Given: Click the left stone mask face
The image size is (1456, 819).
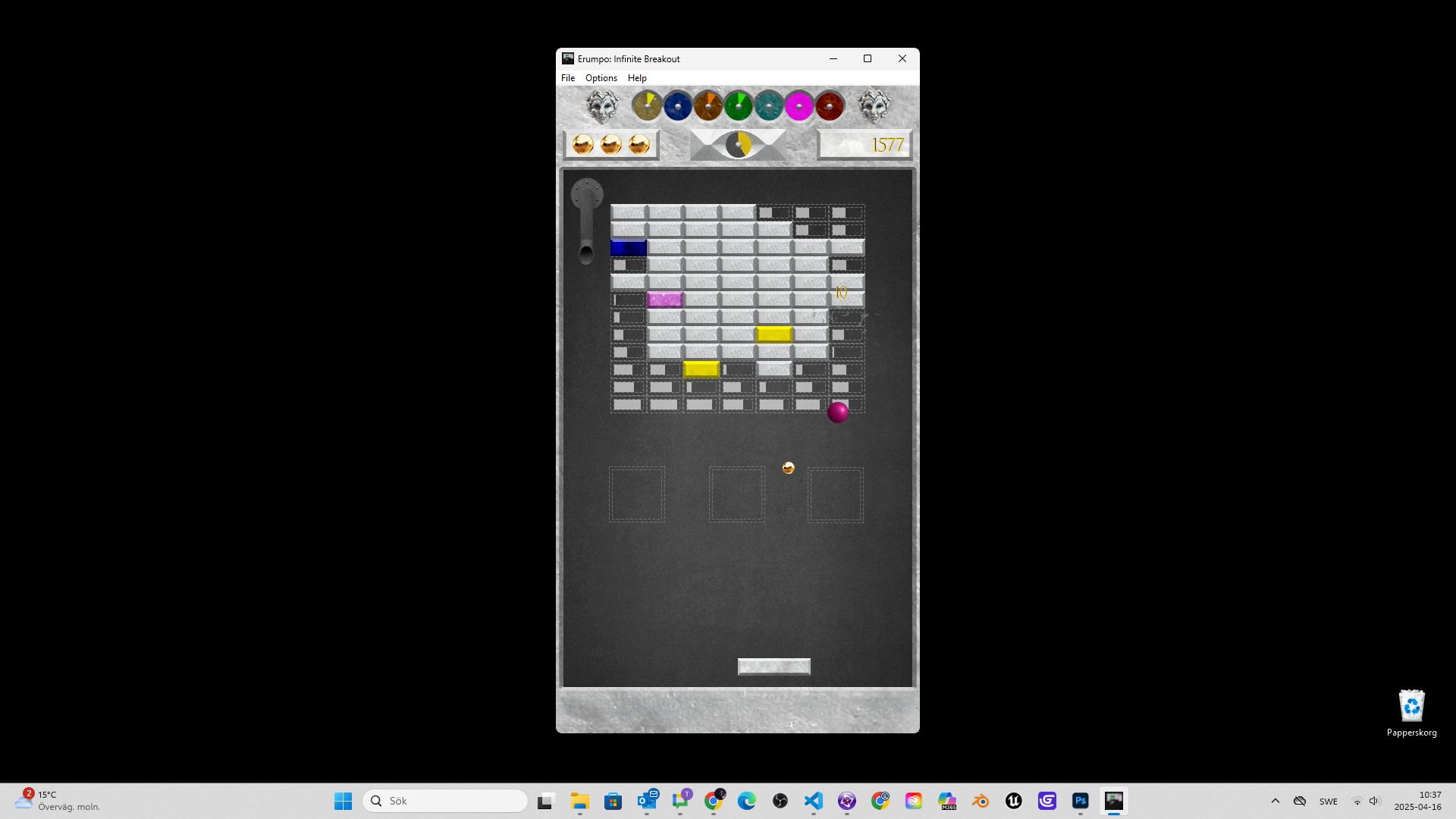Looking at the screenshot, I should point(602,107).
